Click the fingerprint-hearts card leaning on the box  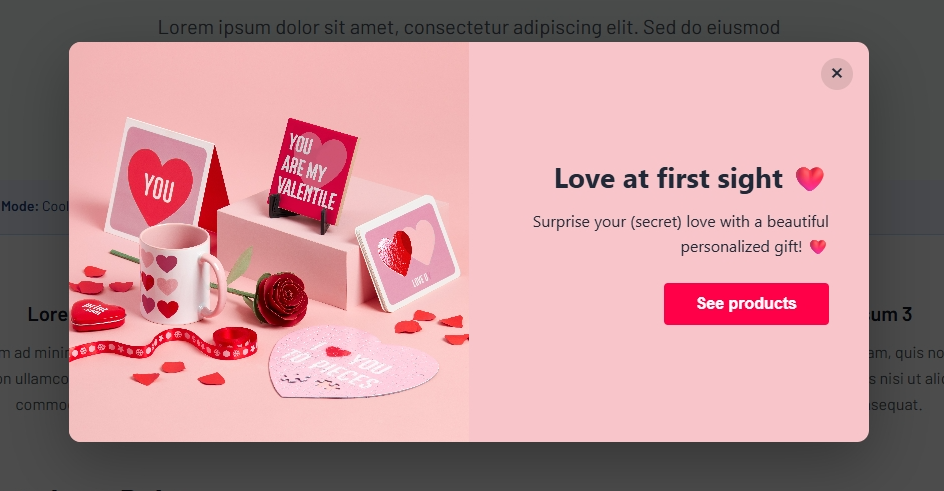pos(408,253)
